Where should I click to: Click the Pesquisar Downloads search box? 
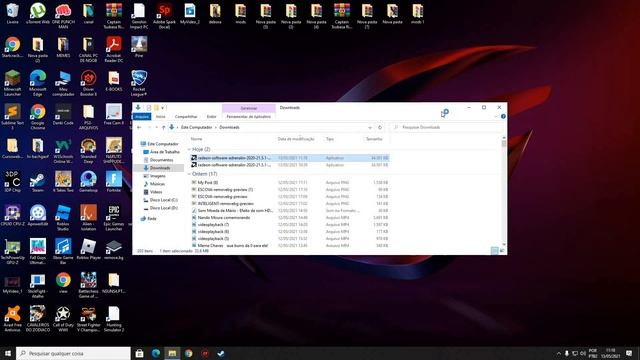click(x=447, y=127)
